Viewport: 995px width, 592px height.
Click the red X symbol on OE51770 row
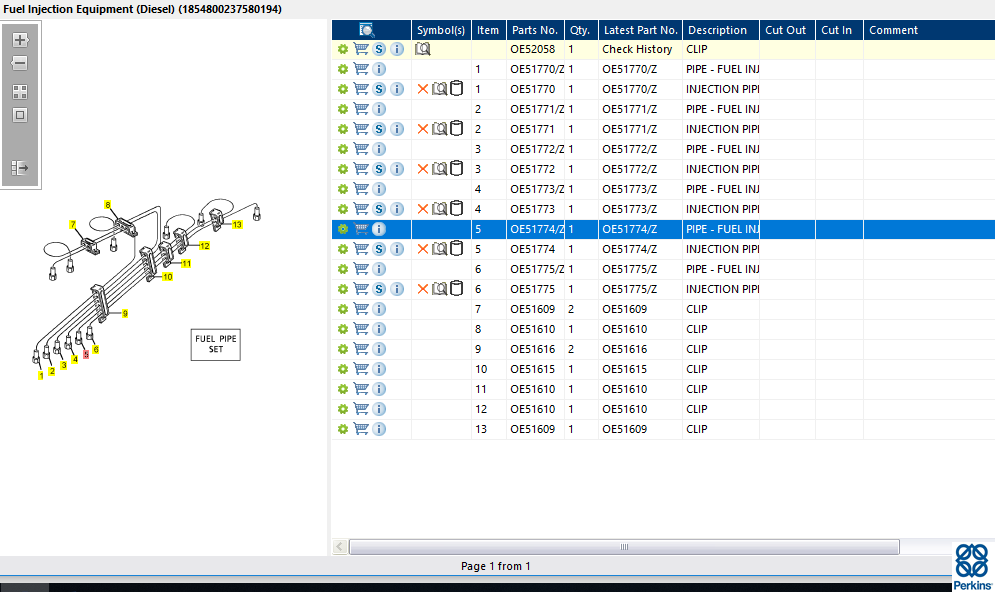point(423,89)
